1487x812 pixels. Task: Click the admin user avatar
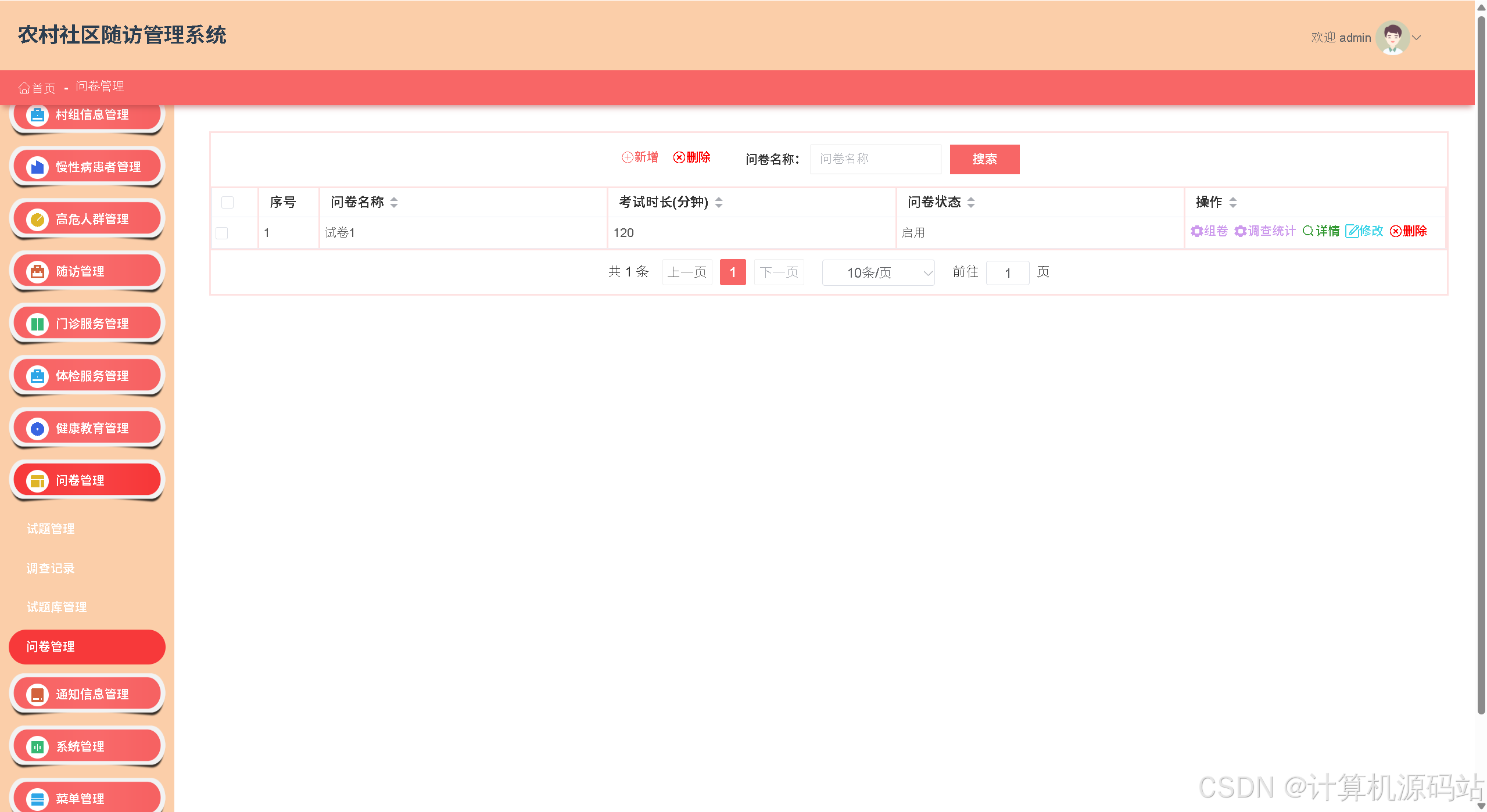[1392, 38]
